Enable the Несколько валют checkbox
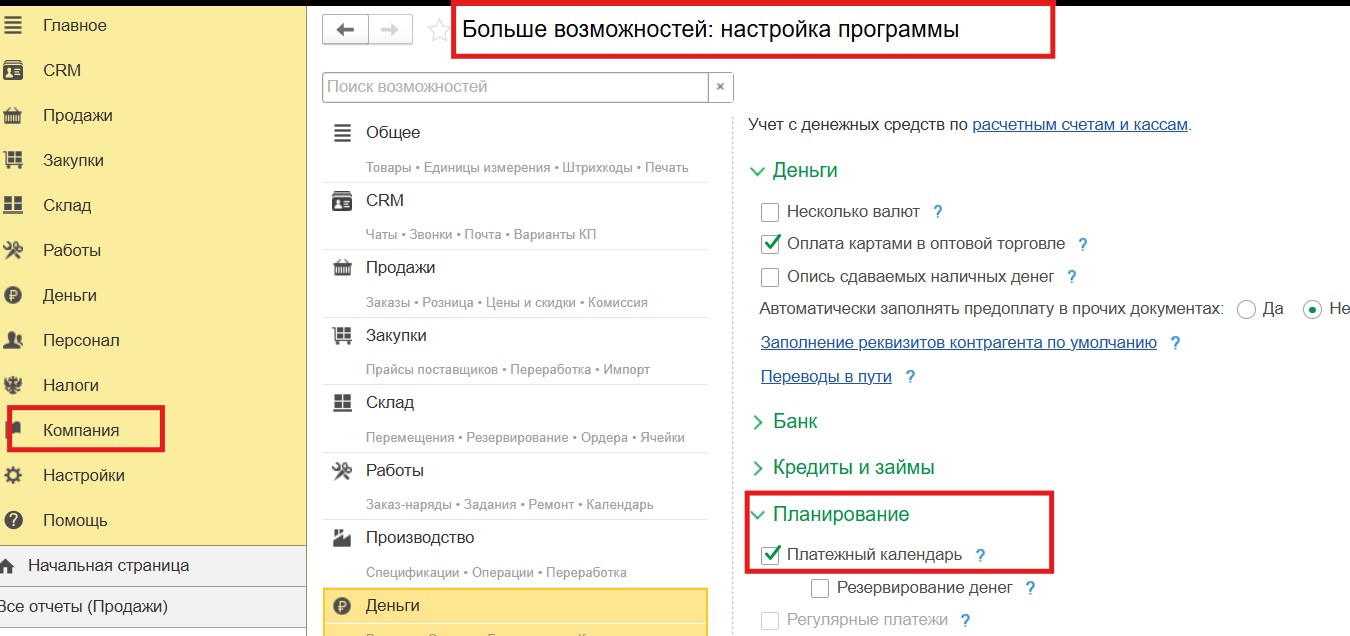1350x636 pixels. [x=770, y=211]
